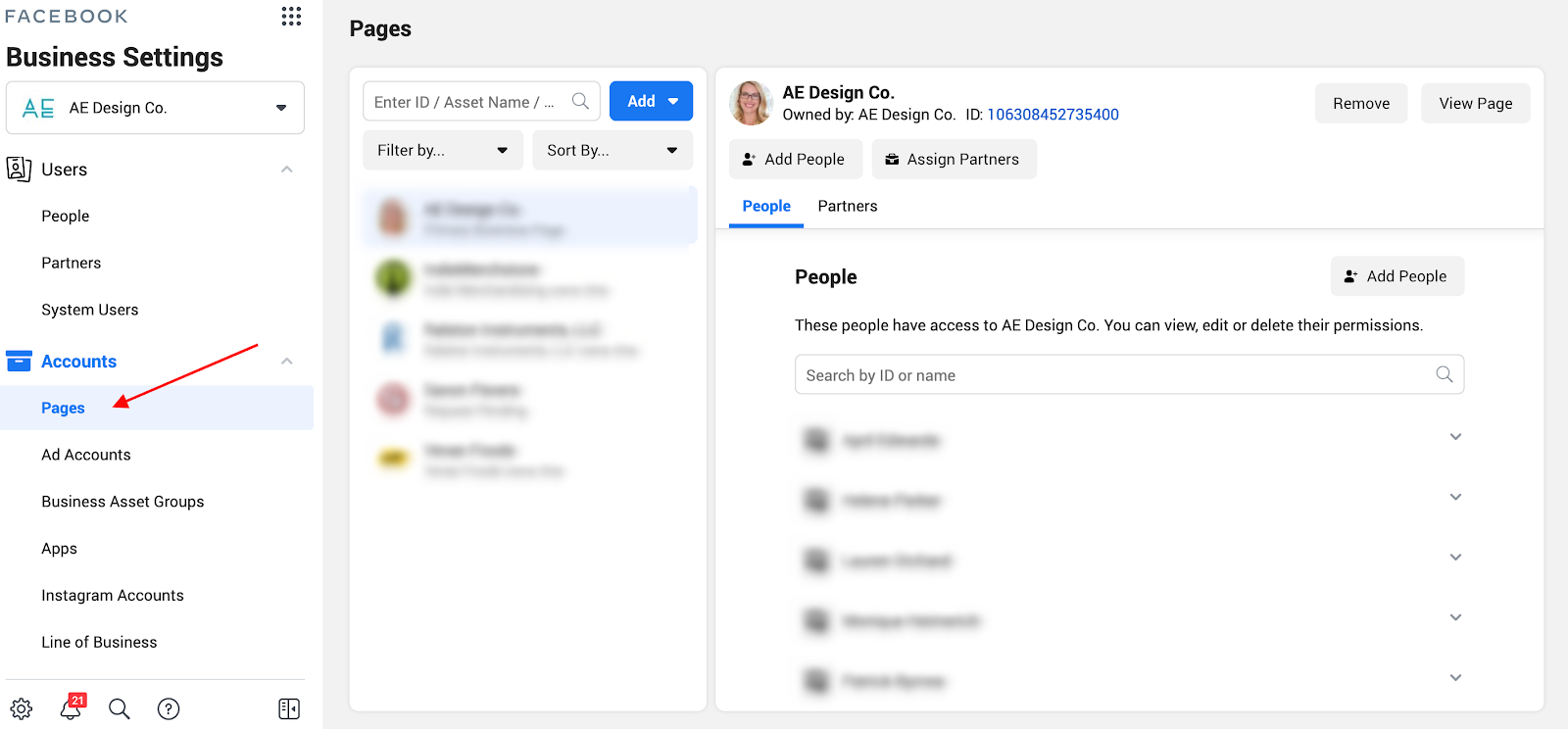Screen dimensions: 1568x729
Task: Toggle the sidebar collapse panel icon
Action: click(x=289, y=708)
